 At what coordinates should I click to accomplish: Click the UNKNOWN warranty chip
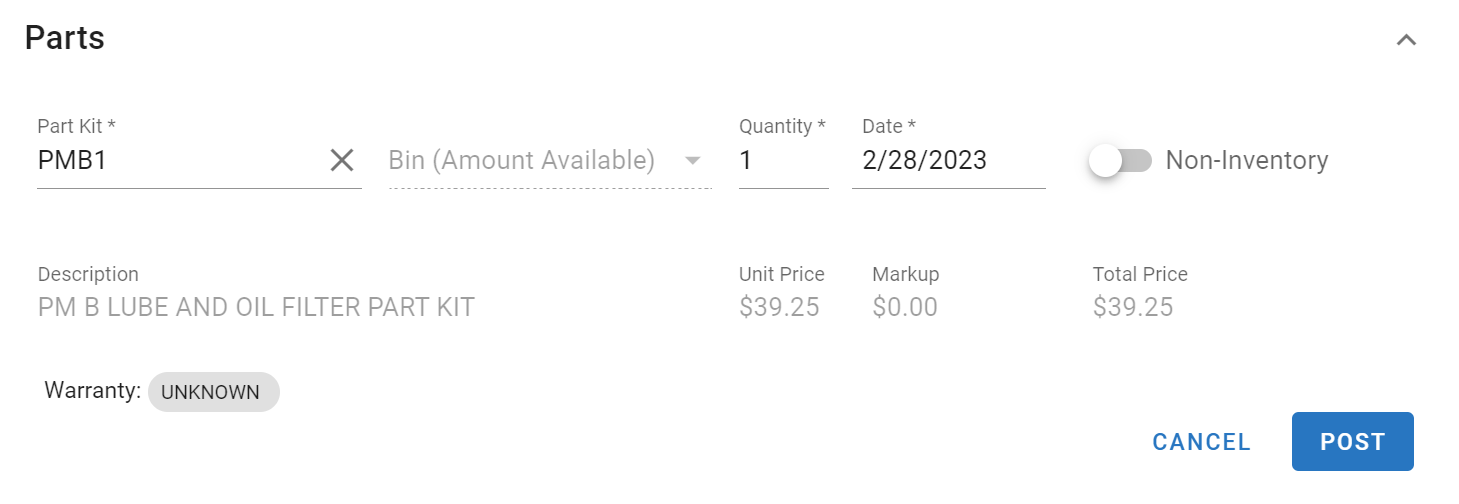tap(213, 392)
